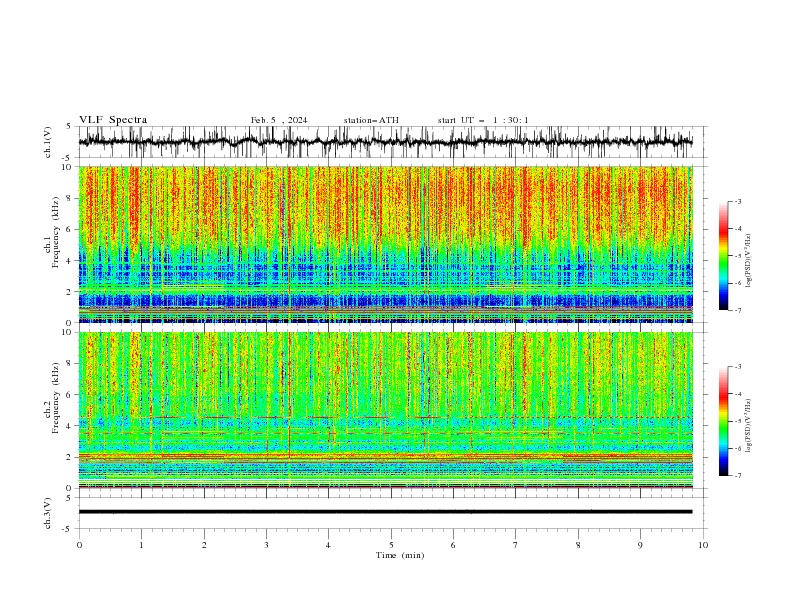The height and width of the screenshot is (612, 792).
Task: Select the "start UT = 1:30:1" text
Action: click(x=483, y=120)
